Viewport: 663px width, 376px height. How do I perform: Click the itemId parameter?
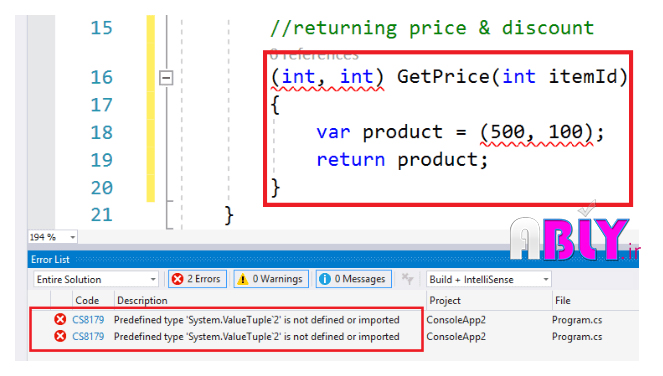(583, 77)
